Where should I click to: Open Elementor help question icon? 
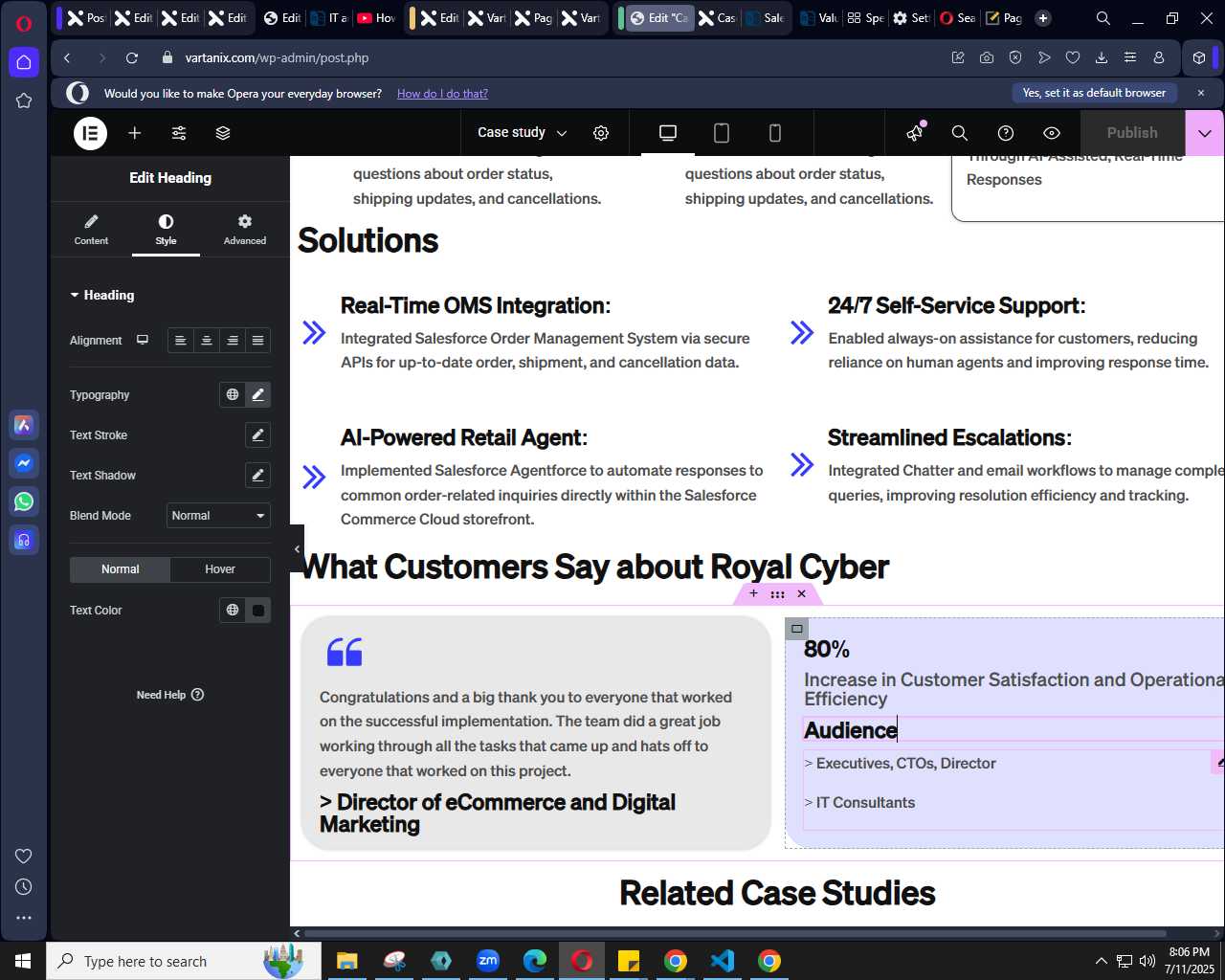1006,133
